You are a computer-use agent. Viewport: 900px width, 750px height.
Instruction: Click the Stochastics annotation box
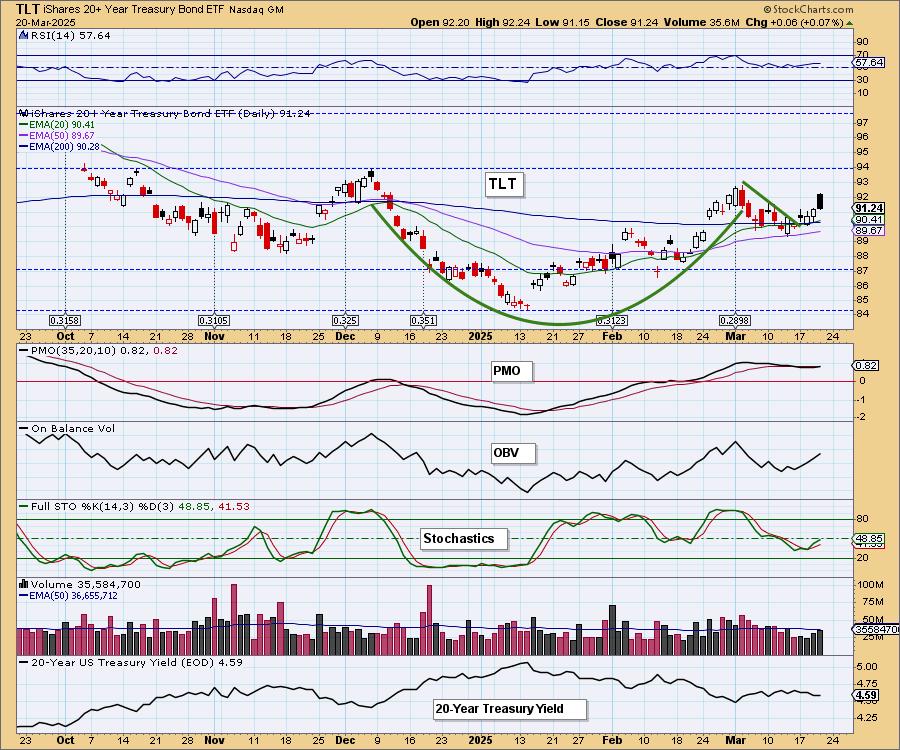pos(464,539)
